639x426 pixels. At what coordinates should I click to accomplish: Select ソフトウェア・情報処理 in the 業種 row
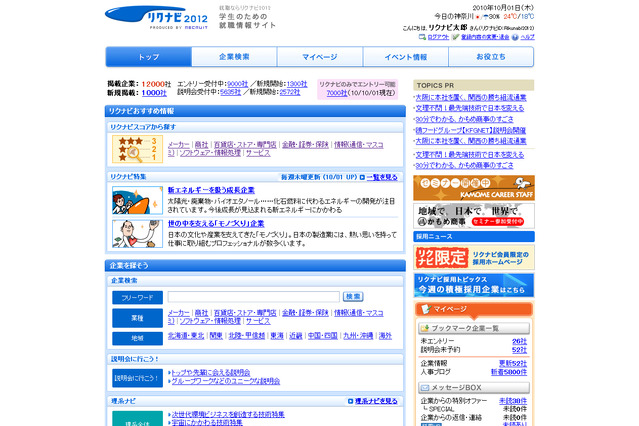(210, 321)
